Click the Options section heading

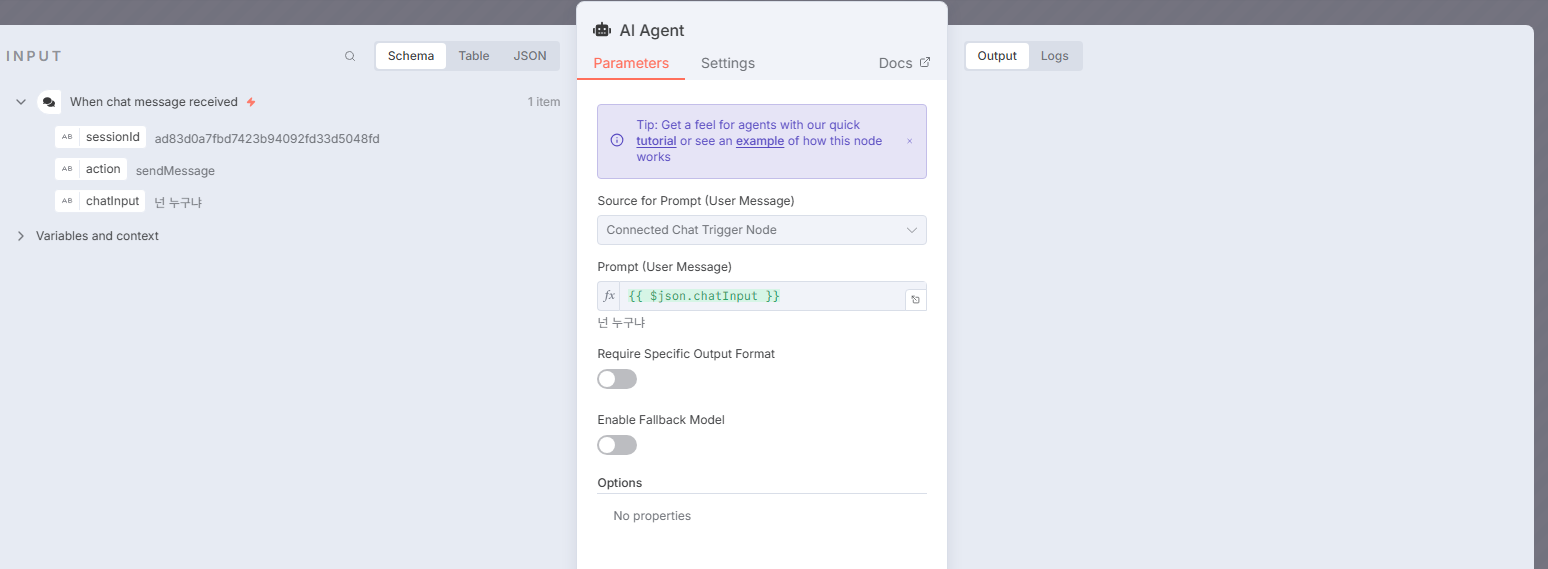[x=620, y=483]
